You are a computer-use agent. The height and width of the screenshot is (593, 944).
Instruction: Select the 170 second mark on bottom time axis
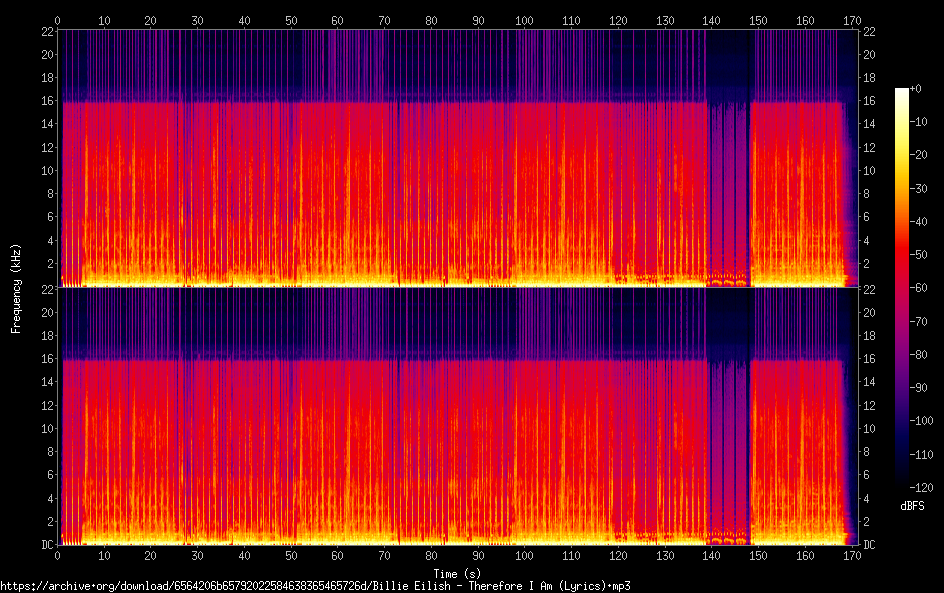click(x=851, y=555)
